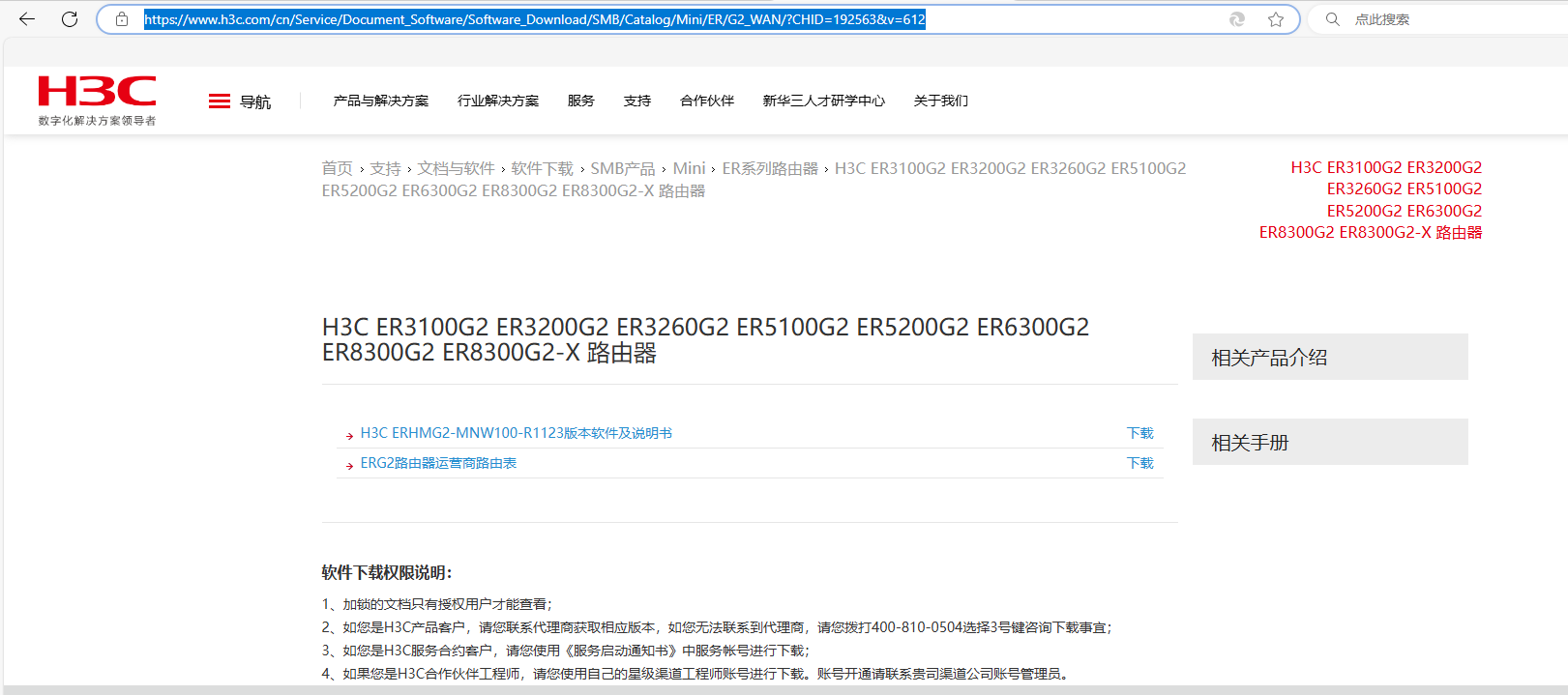1568x695 pixels.
Task: Open the 服务 menu
Action: pos(581,101)
